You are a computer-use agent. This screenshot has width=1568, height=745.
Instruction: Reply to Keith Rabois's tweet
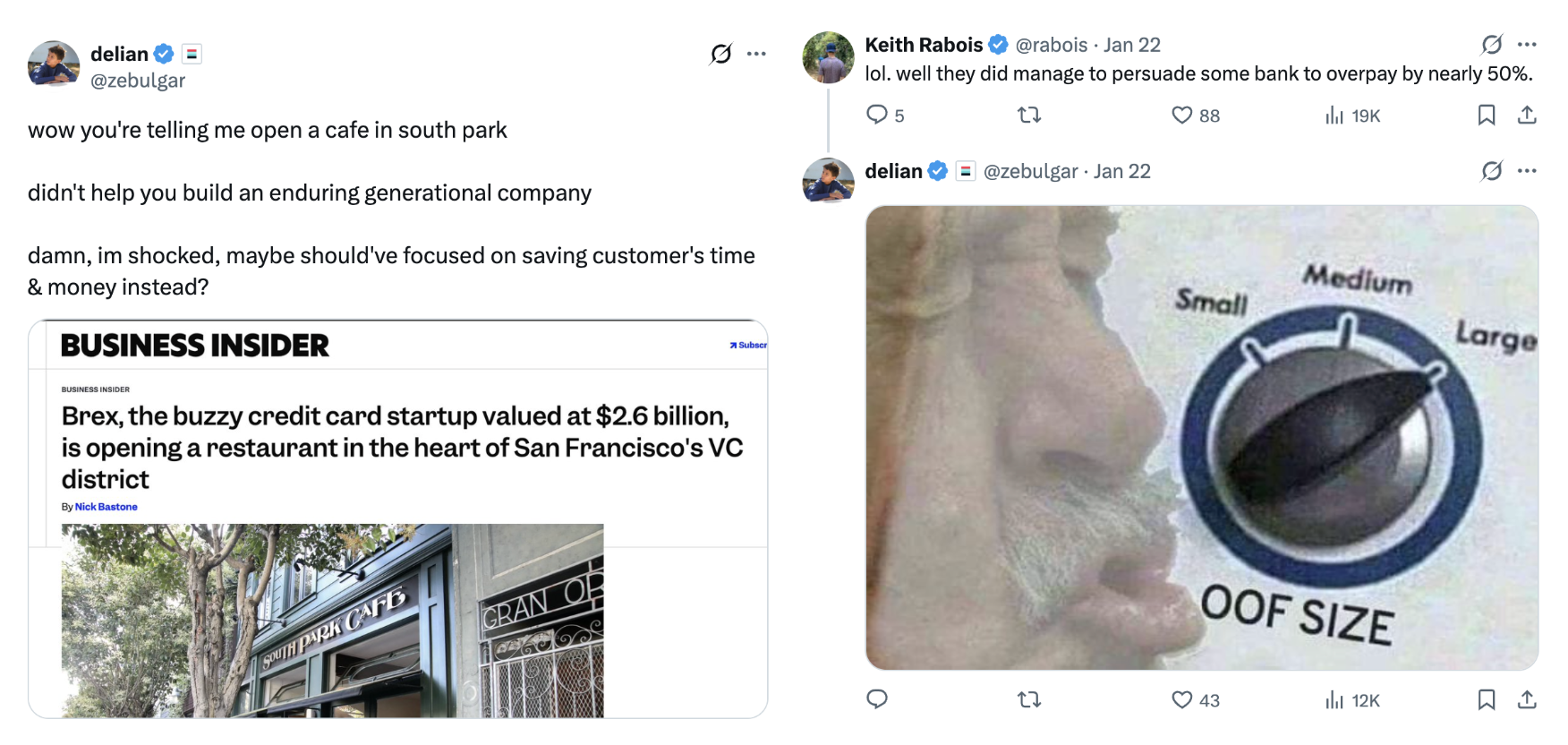pyautogui.click(x=877, y=115)
